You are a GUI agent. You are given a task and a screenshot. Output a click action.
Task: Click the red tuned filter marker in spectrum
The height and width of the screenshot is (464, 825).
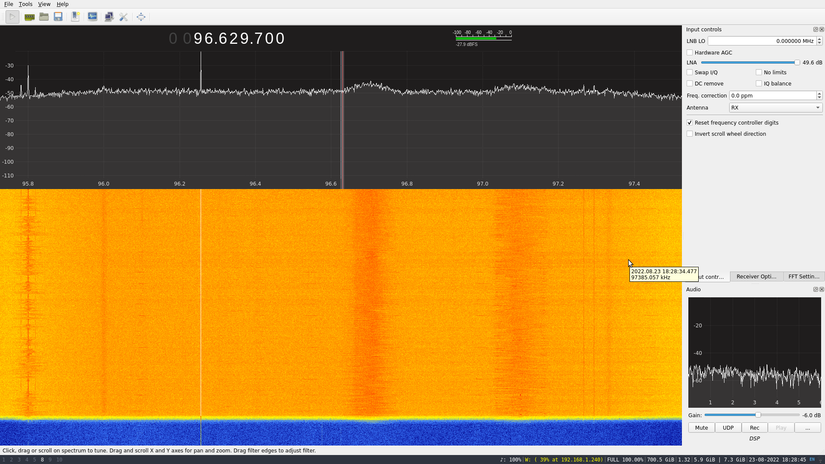point(342,120)
